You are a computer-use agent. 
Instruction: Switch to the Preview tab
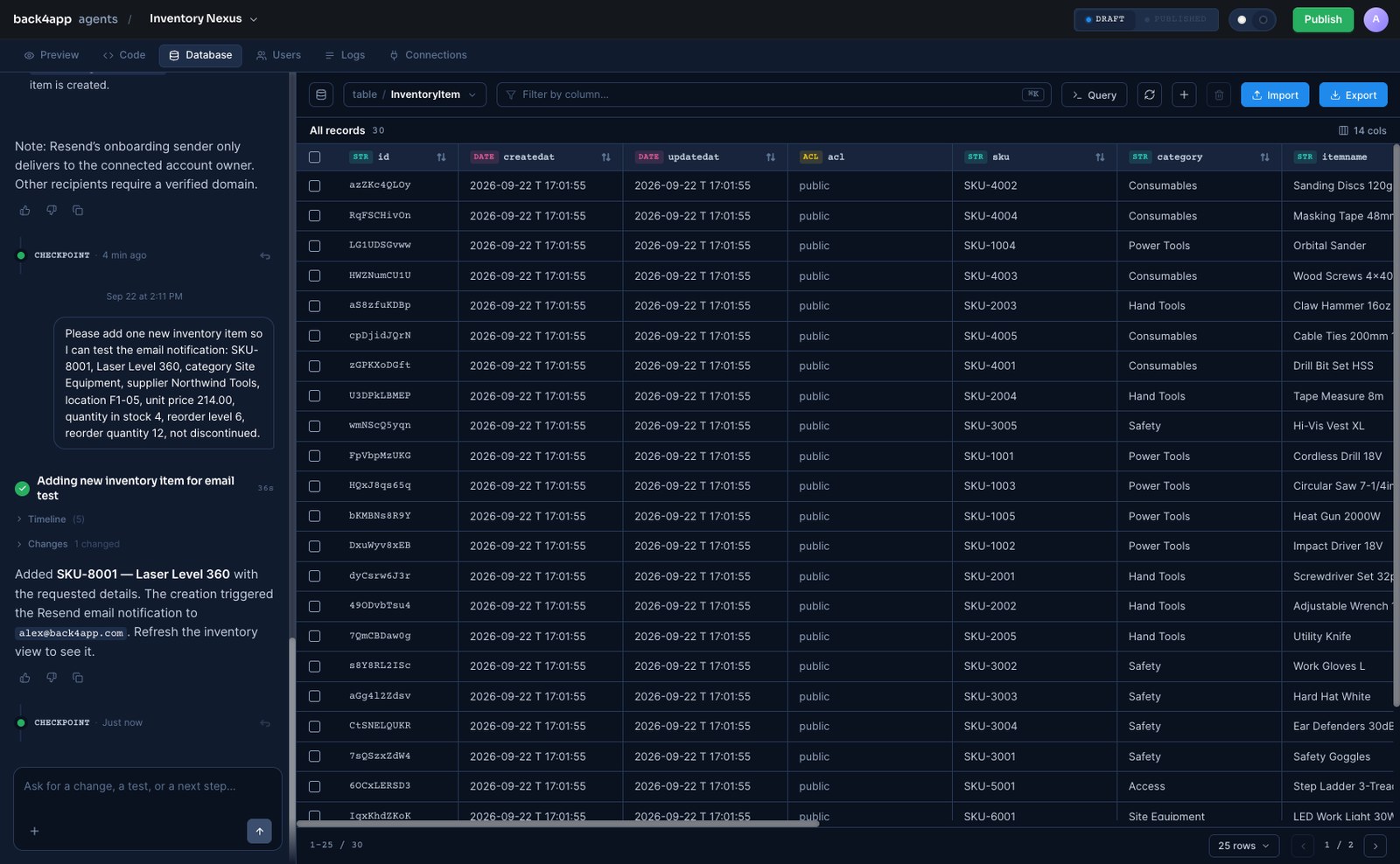tap(52, 55)
